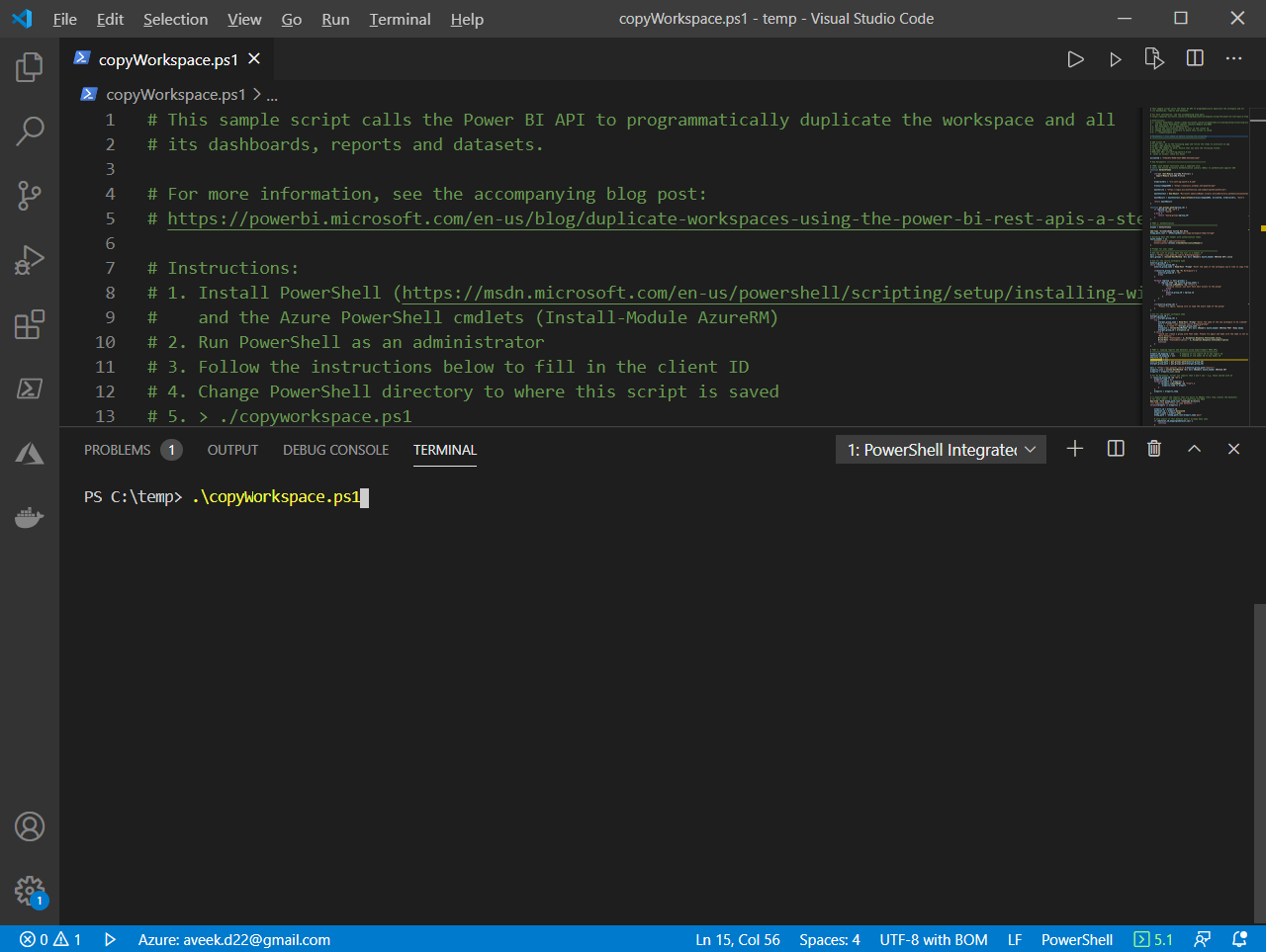Maximize panel size with up chevron

point(1194,449)
